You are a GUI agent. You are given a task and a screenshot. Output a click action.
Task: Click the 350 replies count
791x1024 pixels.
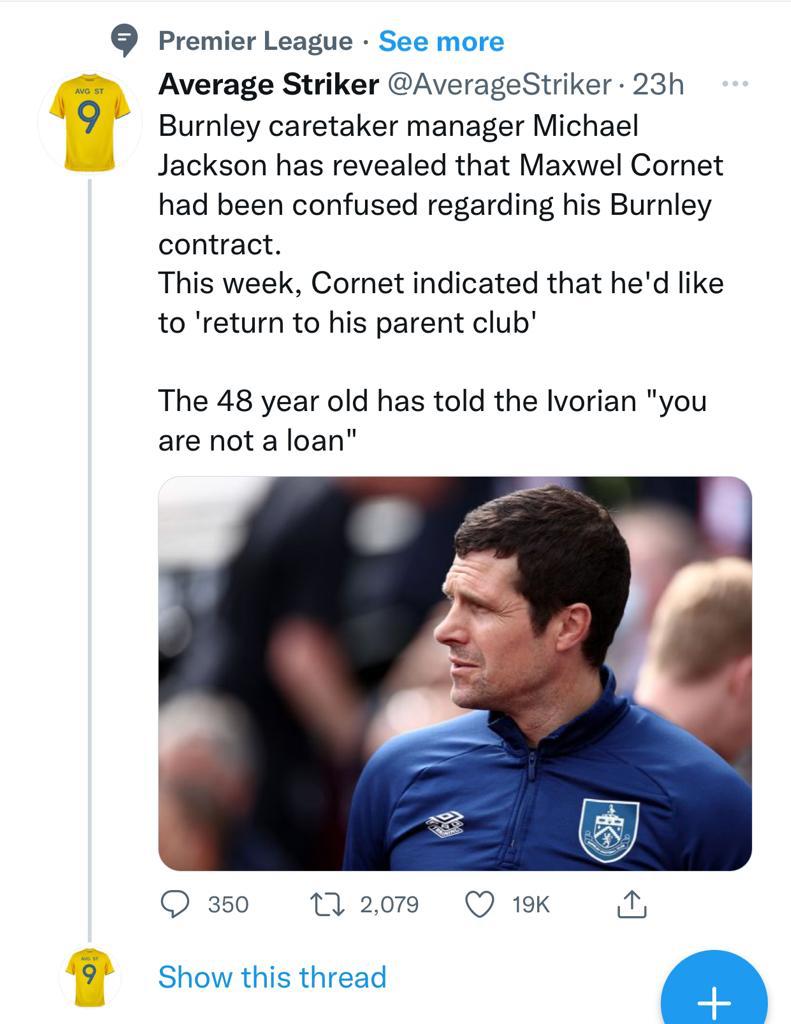228,904
